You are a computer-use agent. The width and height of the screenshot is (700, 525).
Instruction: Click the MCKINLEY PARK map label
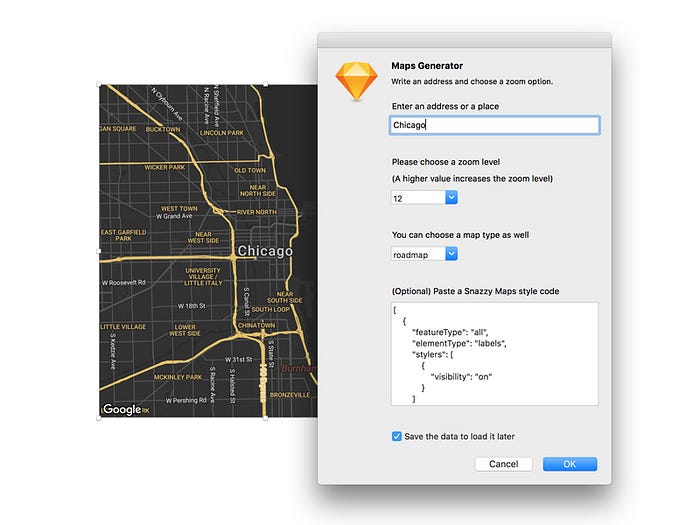pos(178,377)
